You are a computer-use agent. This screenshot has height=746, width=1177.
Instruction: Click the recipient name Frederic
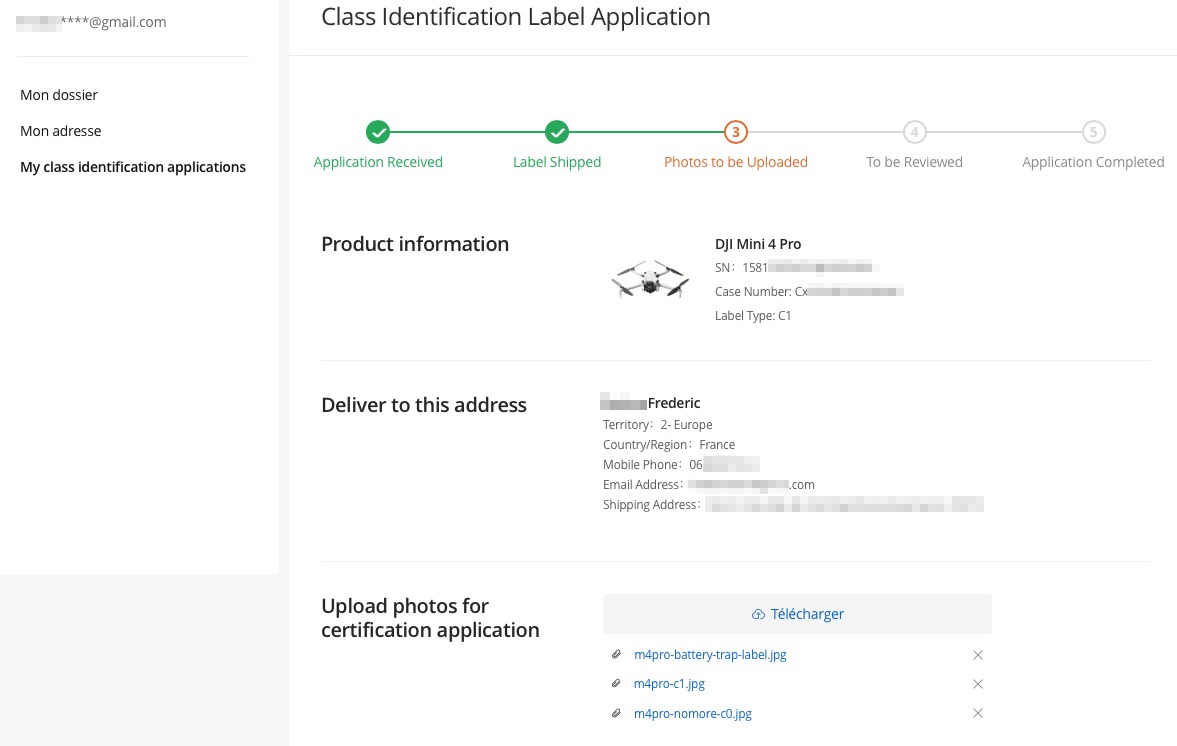coord(674,403)
